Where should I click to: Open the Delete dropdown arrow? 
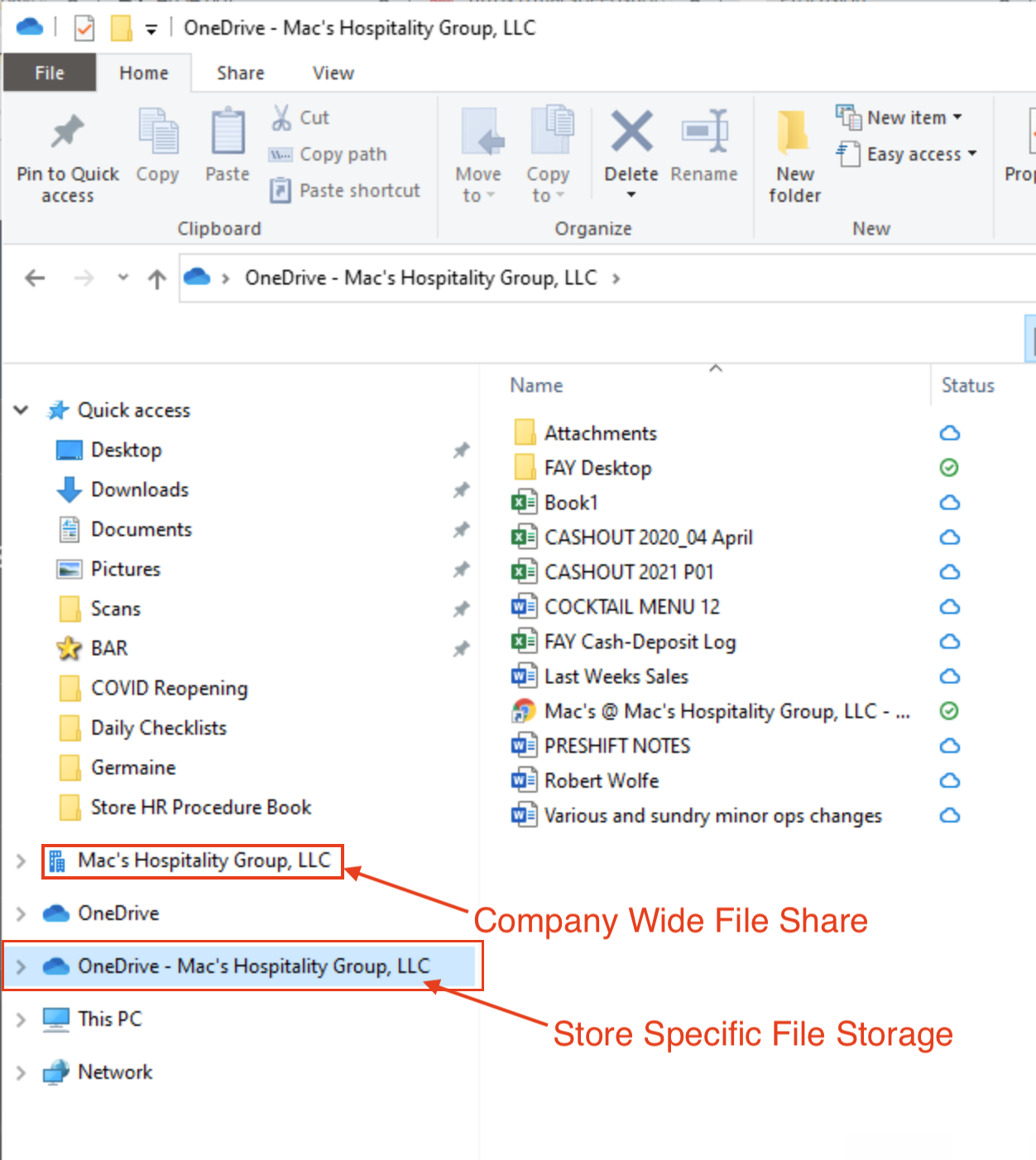(x=631, y=195)
